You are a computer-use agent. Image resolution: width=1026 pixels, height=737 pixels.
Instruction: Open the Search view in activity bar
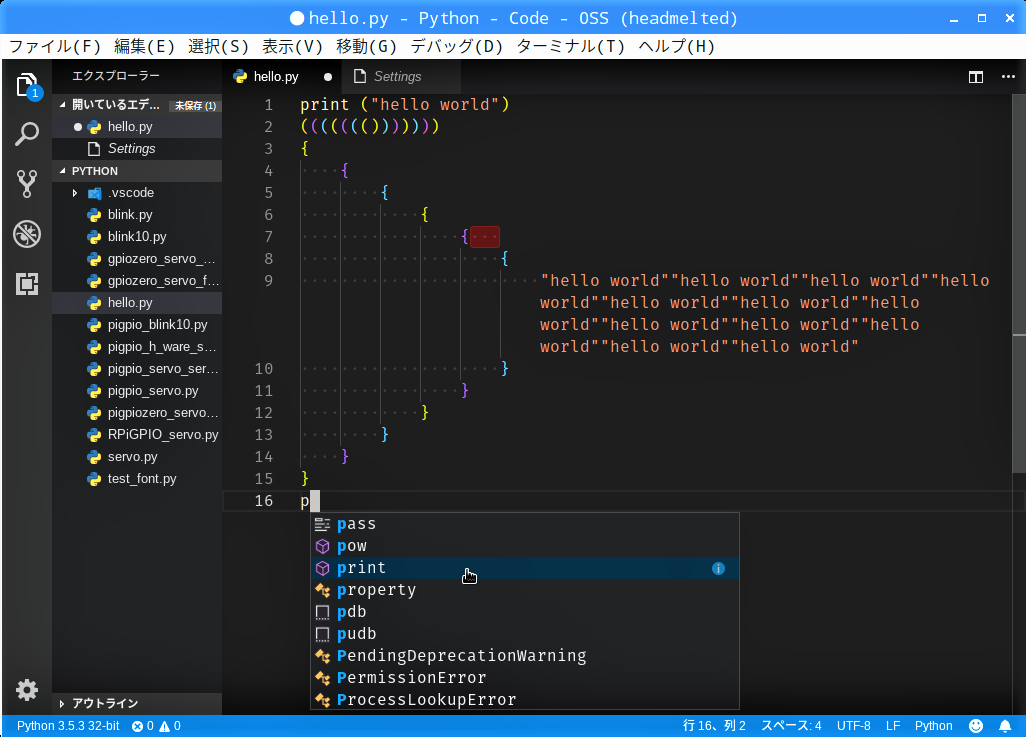pyautogui.click(x=27, y=134)
